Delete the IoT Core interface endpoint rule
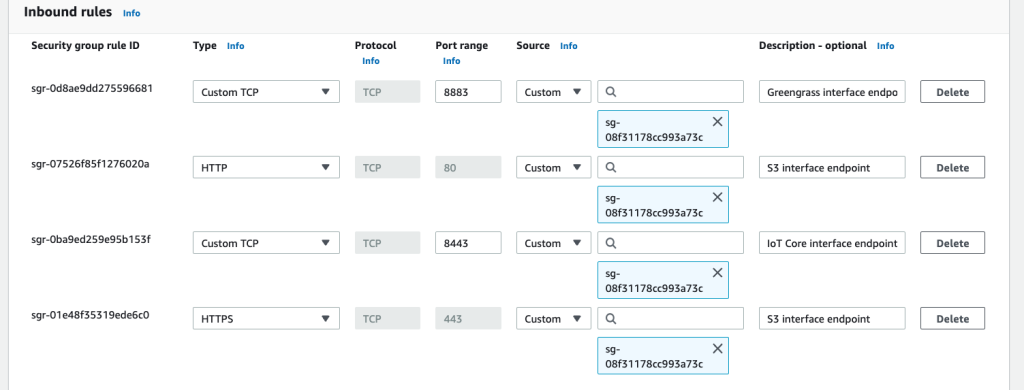 coord(952,243)
